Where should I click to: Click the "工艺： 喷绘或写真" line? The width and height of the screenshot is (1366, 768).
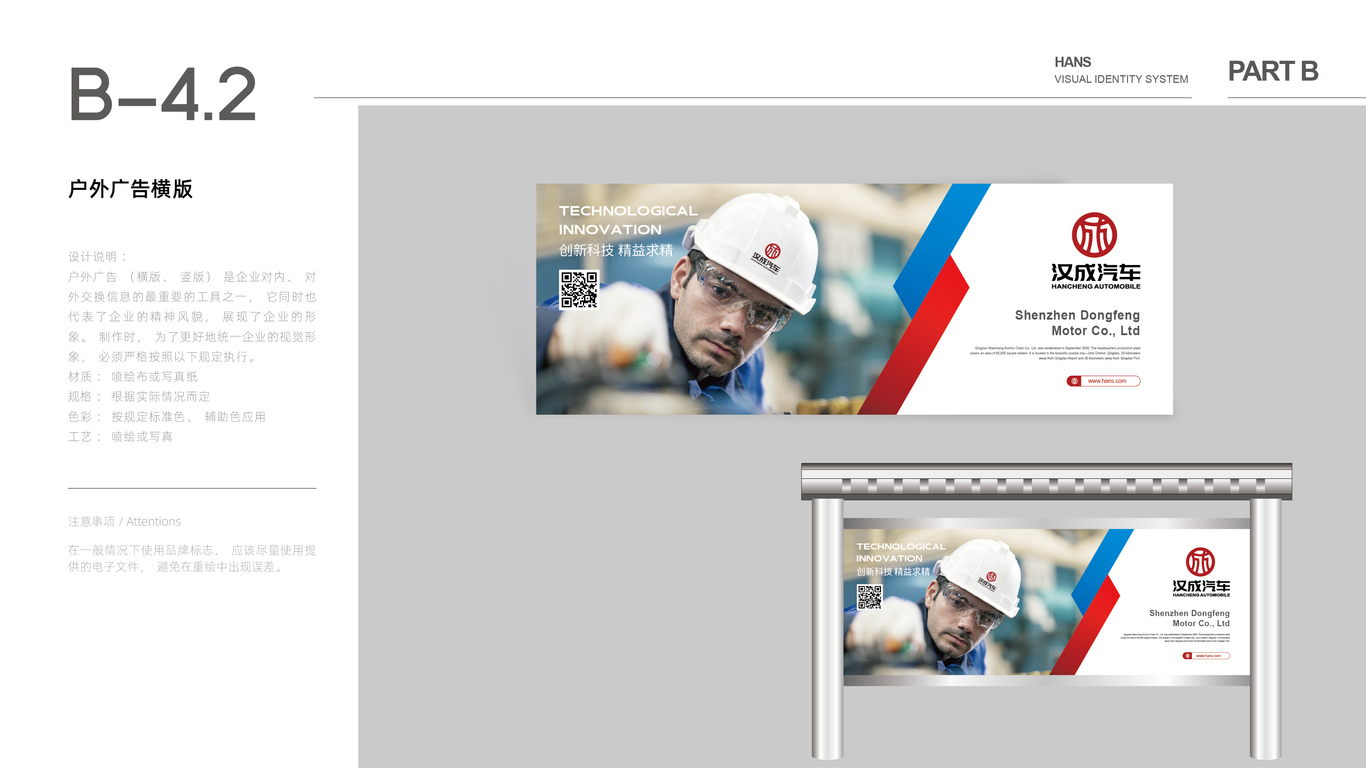[121, 437]
